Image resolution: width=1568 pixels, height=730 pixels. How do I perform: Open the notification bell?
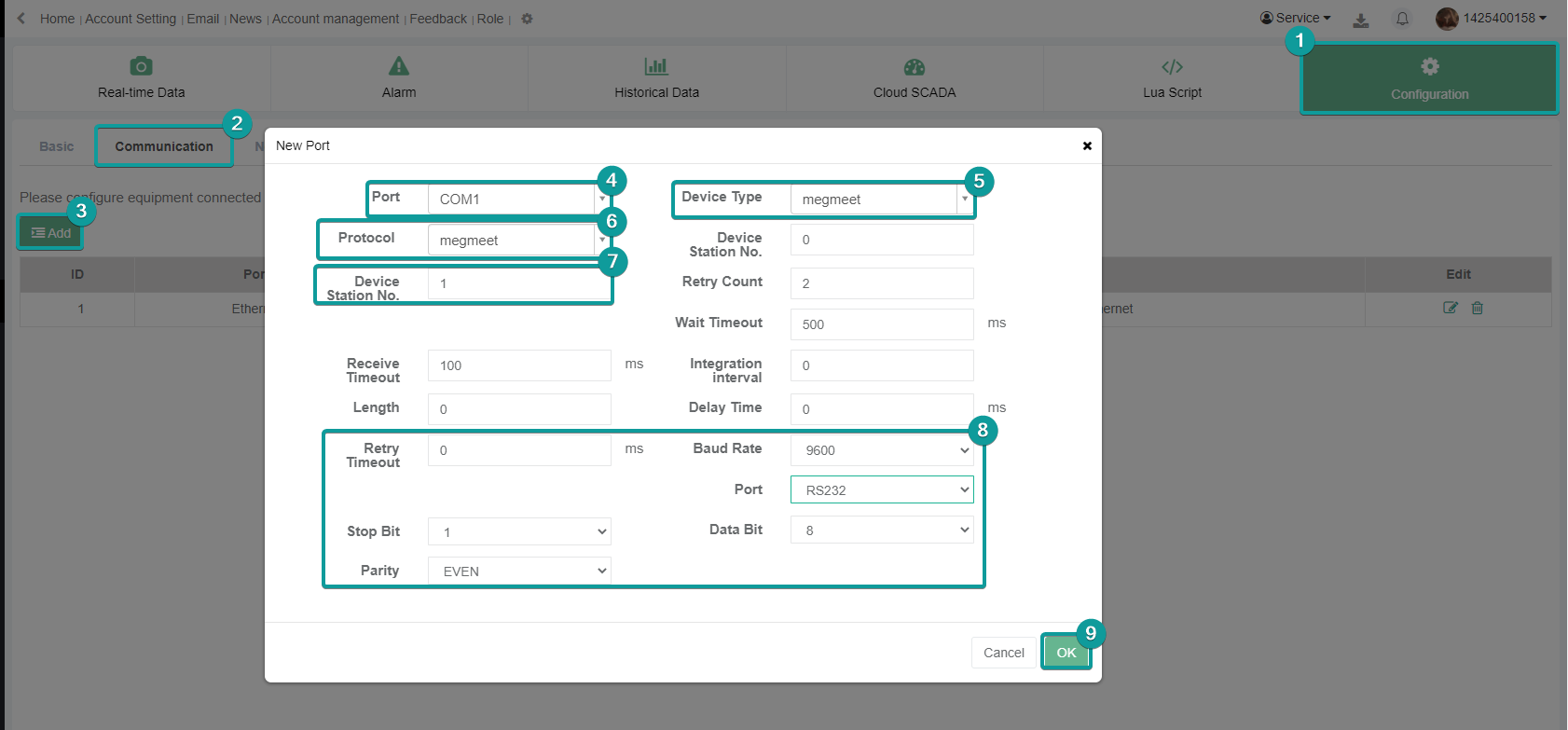click(1402, 19)
